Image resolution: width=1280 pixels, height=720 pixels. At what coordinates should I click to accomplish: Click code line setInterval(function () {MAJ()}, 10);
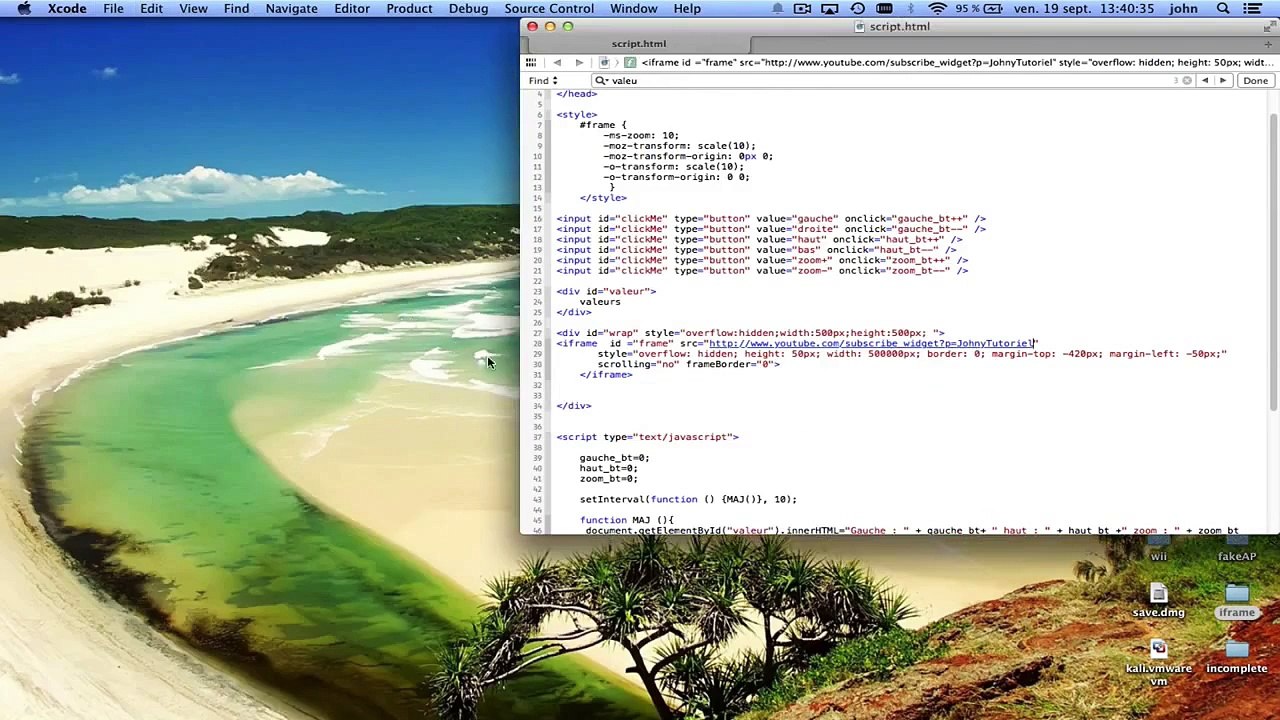688,499
